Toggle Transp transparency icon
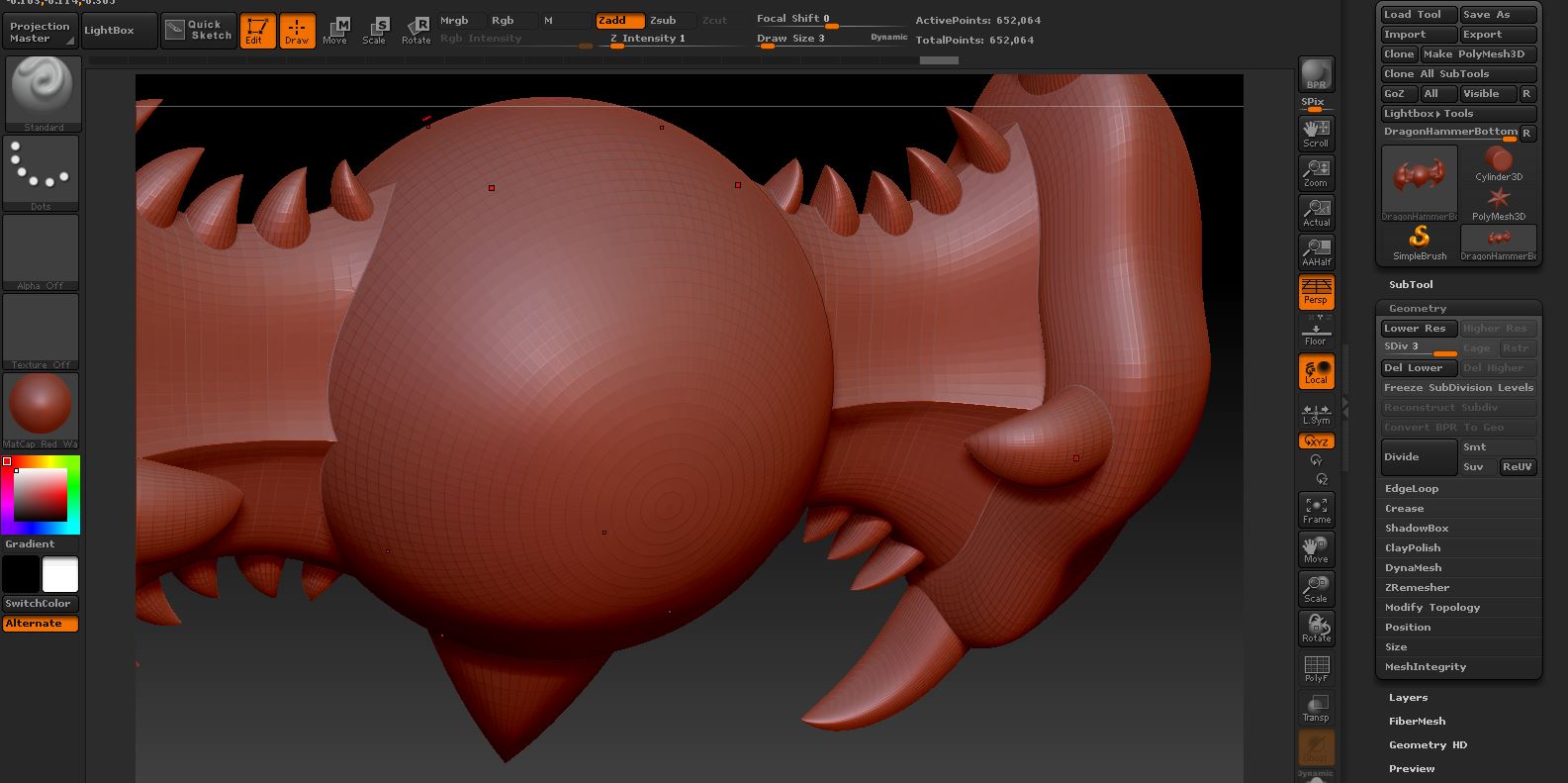This screenshot has height=783, width=1568. click(1316, 708)
